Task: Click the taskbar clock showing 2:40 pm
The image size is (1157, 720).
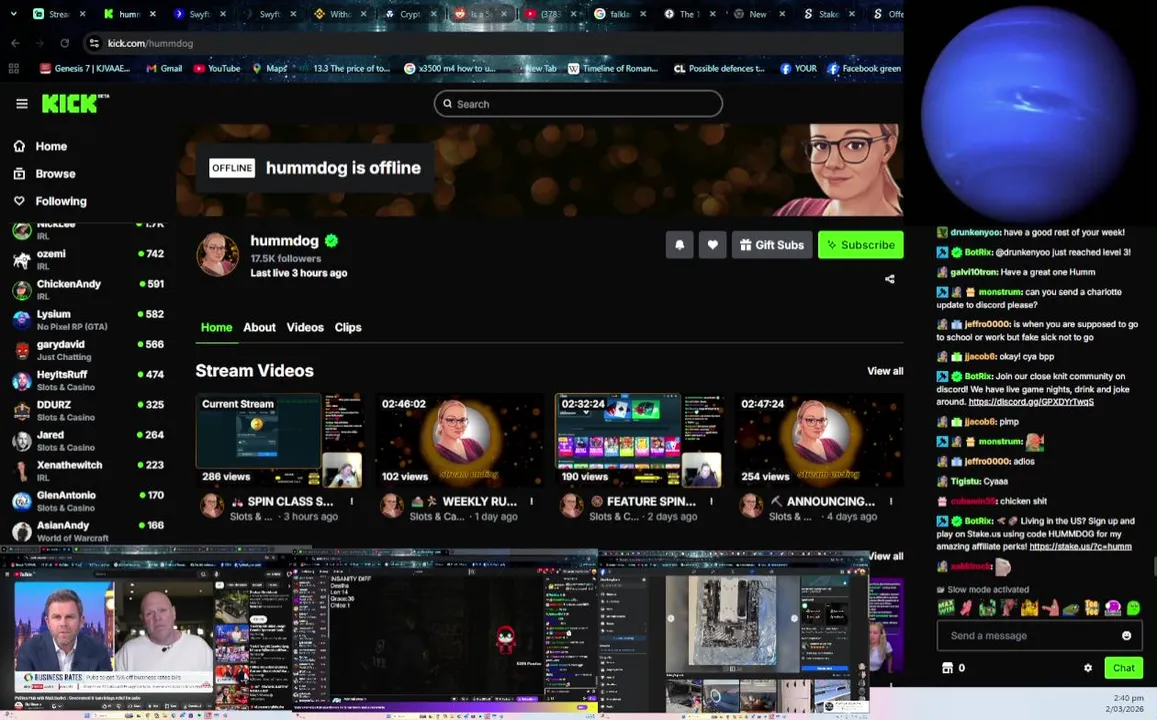Action: point(1129,697)
